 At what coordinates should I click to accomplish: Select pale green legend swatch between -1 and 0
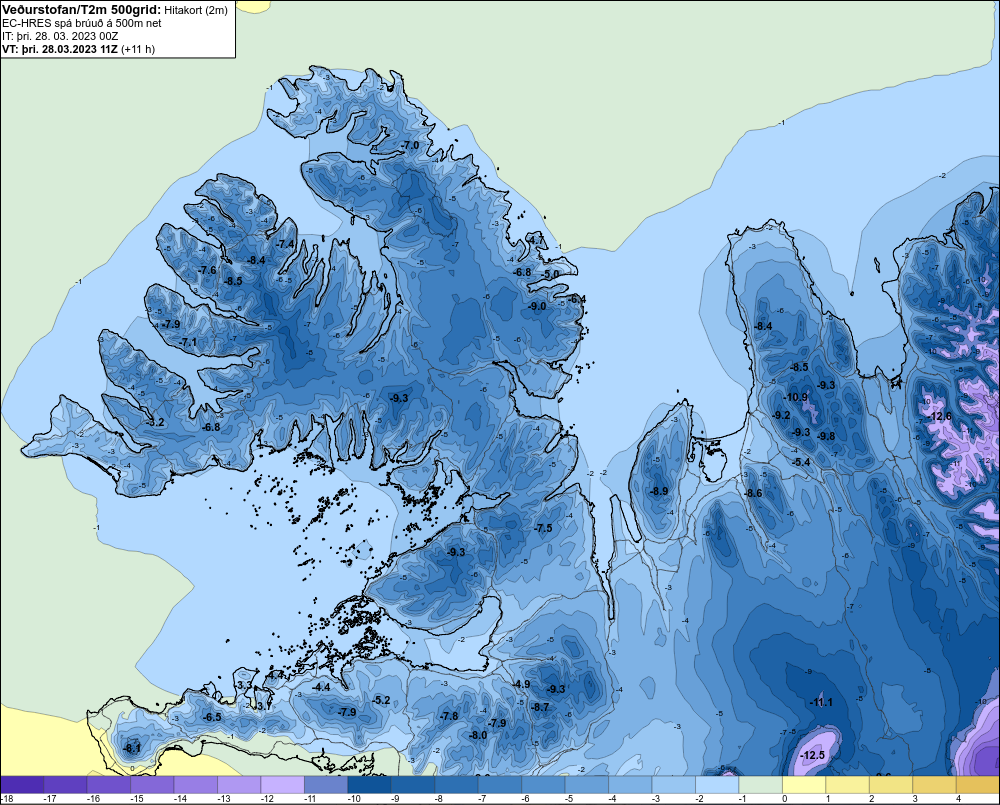(760, 785)
